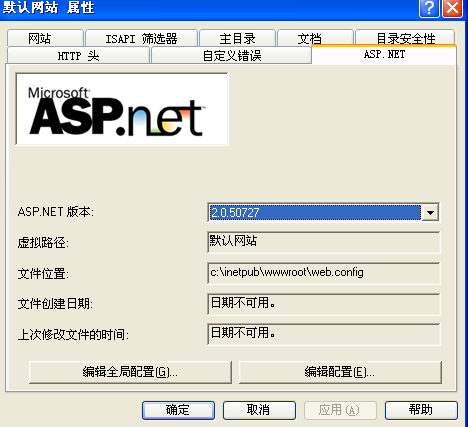Viewport: 468px width, 427px height.
Task: Cancel with the 取消 button
Action: coord(259,410)
